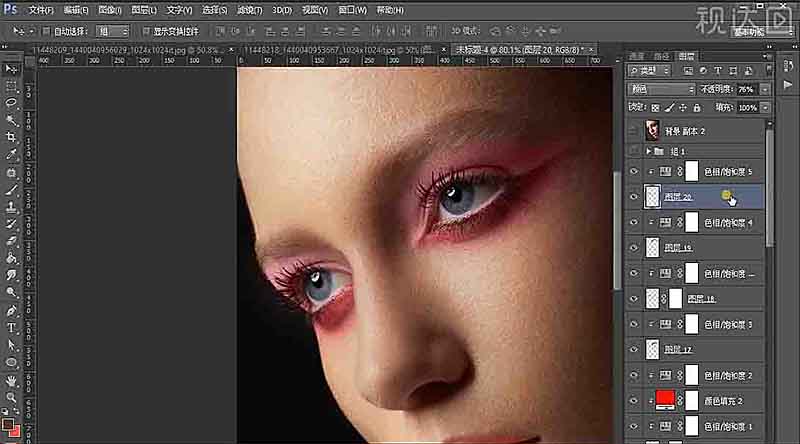The image size is (800, 444).
Task: Open the opacity slider arrow
Action: pos(765,89)
